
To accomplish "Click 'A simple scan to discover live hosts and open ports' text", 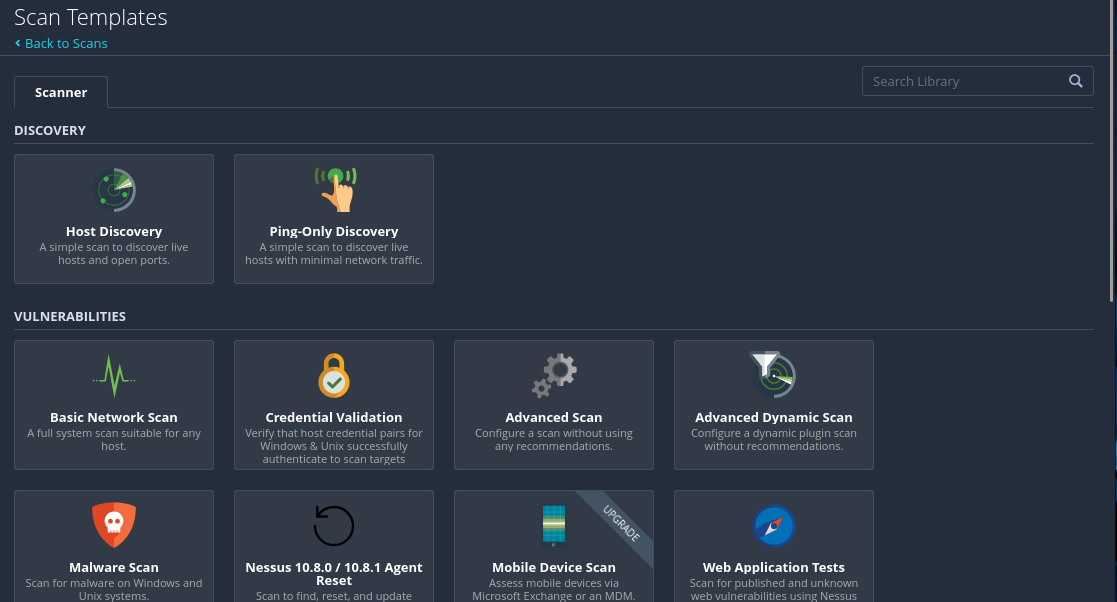I will (114, 254).
